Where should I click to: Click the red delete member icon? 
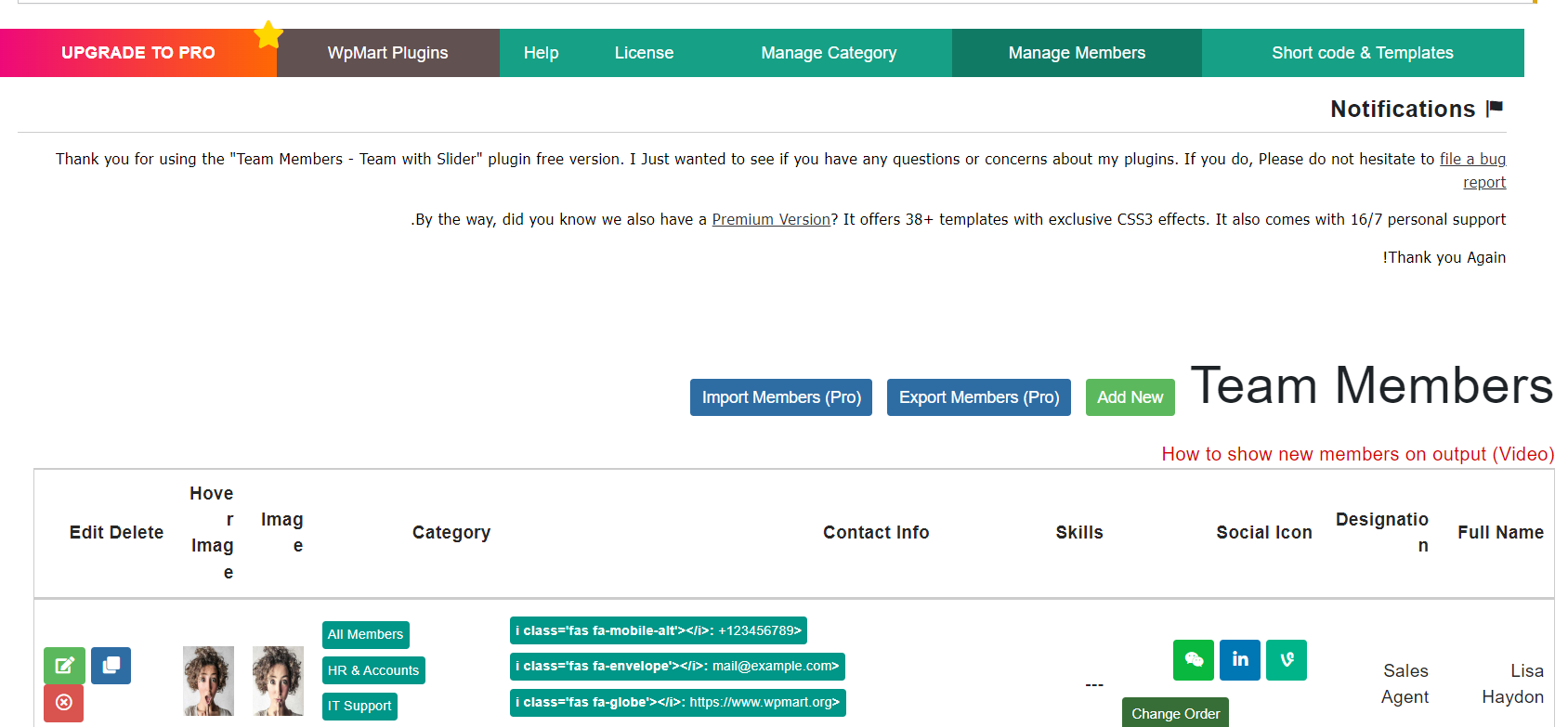64,703
